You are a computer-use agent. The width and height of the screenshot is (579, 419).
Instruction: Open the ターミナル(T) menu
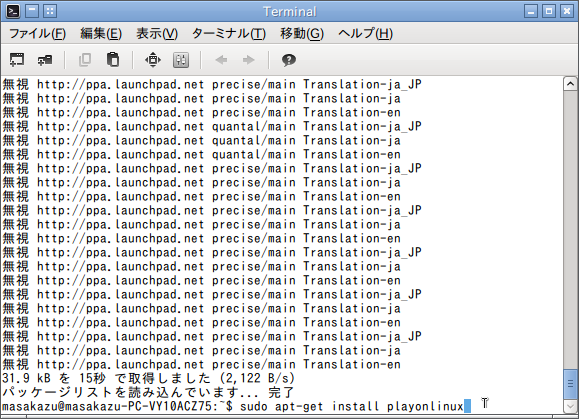(229, 34)
